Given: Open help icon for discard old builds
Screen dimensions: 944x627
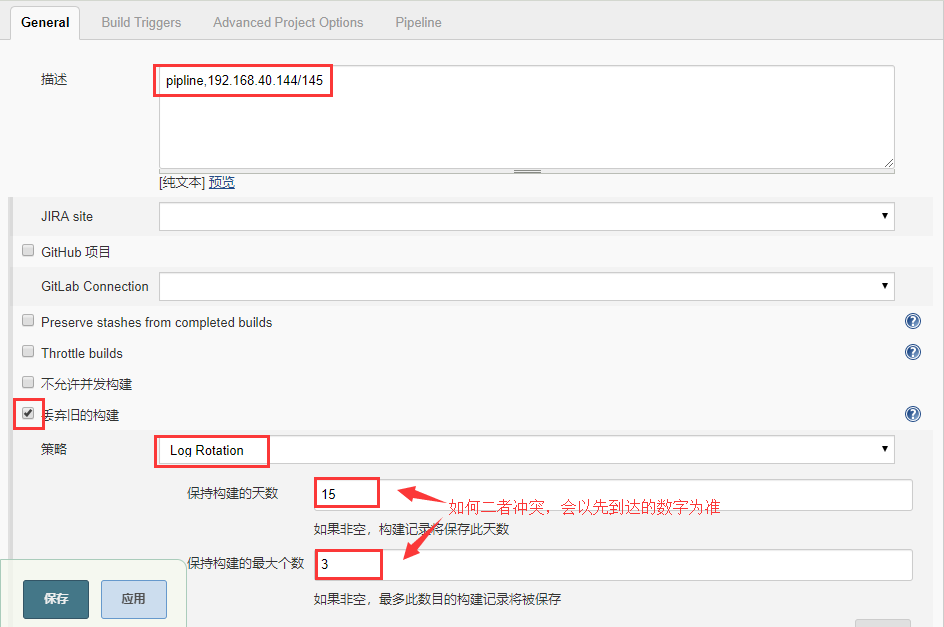Looking at the screenshot, I should coord(912,414).
